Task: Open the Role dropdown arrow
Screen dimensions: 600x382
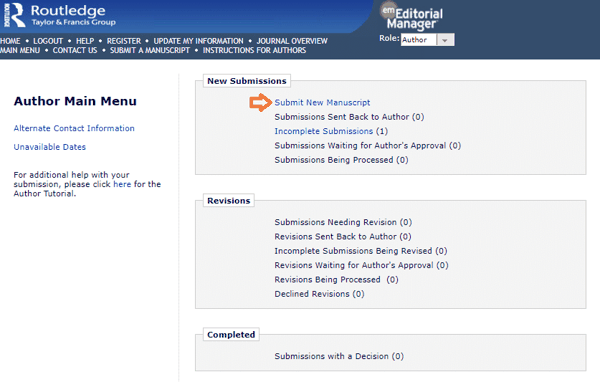Action: (x=445, y=40)
